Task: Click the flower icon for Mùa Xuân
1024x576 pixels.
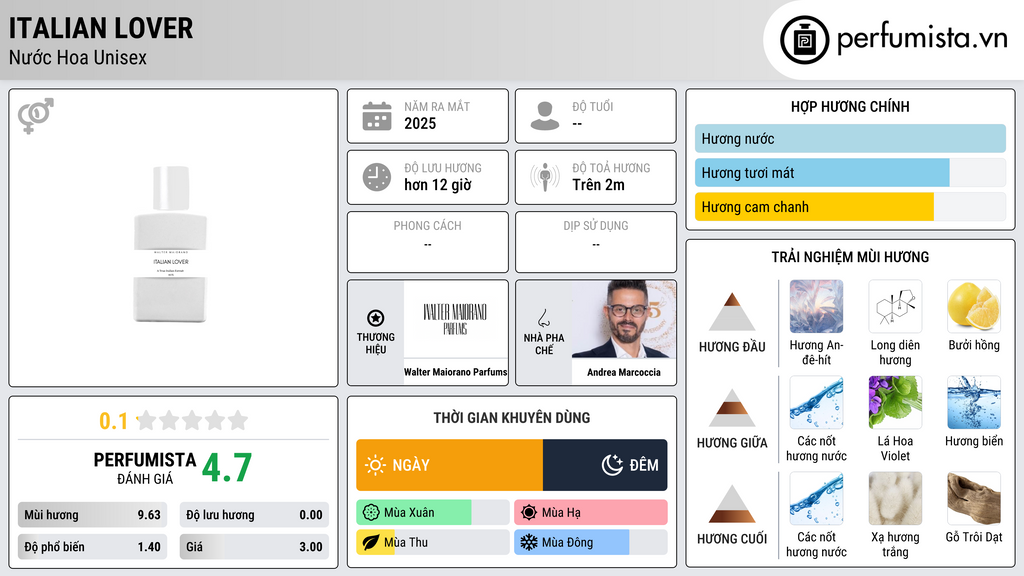Action: [371, 513]
